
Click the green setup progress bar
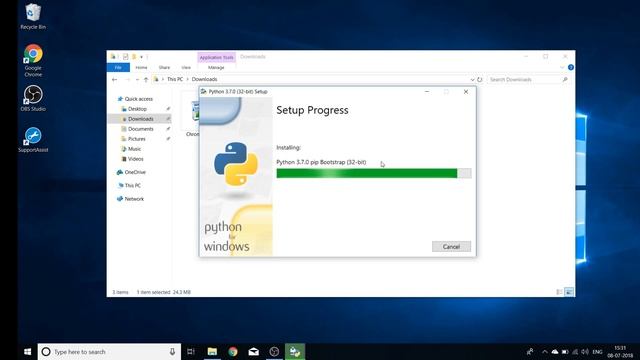pos(374,173)
